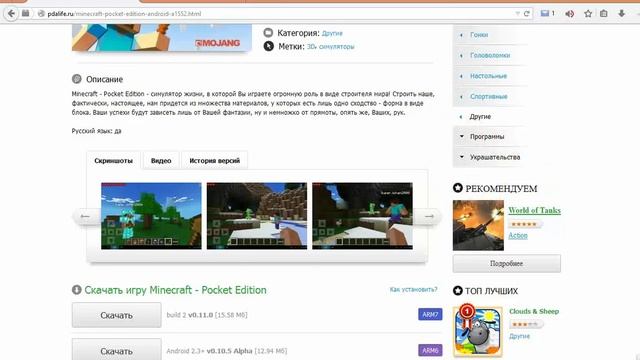Expand the Программы sidebar section
640x360 pixels.
[487, 136]
